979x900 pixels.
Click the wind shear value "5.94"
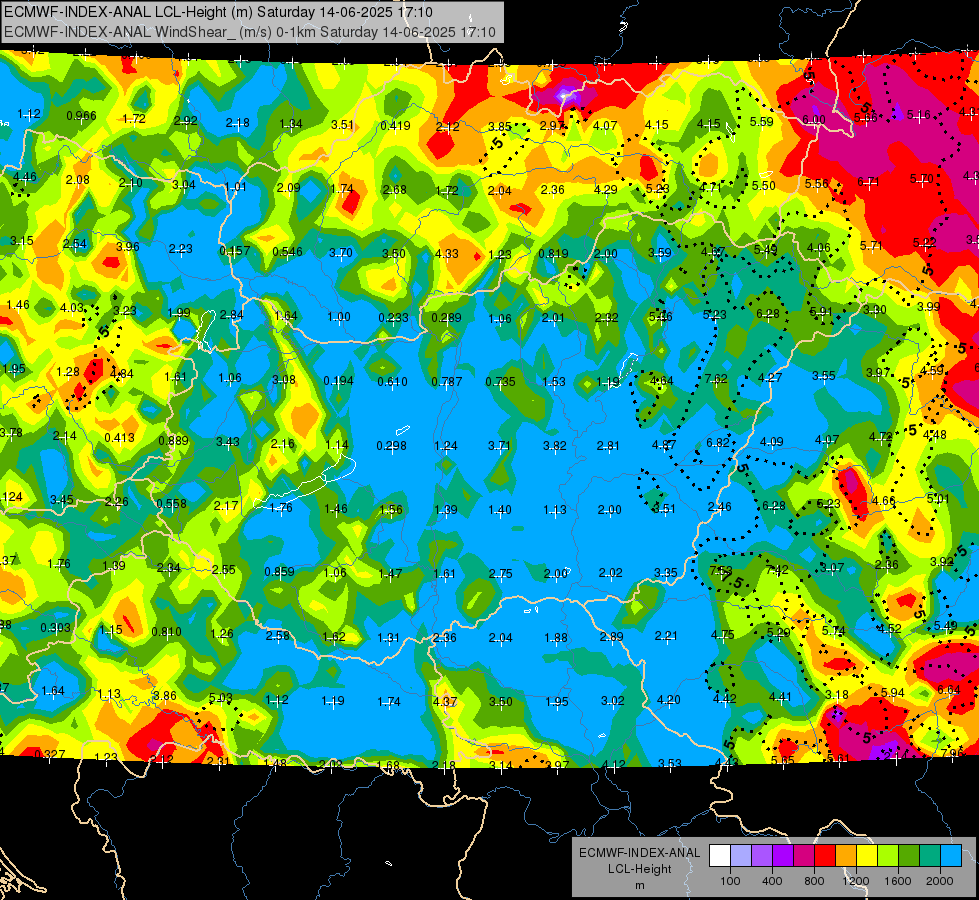[893, 692]
